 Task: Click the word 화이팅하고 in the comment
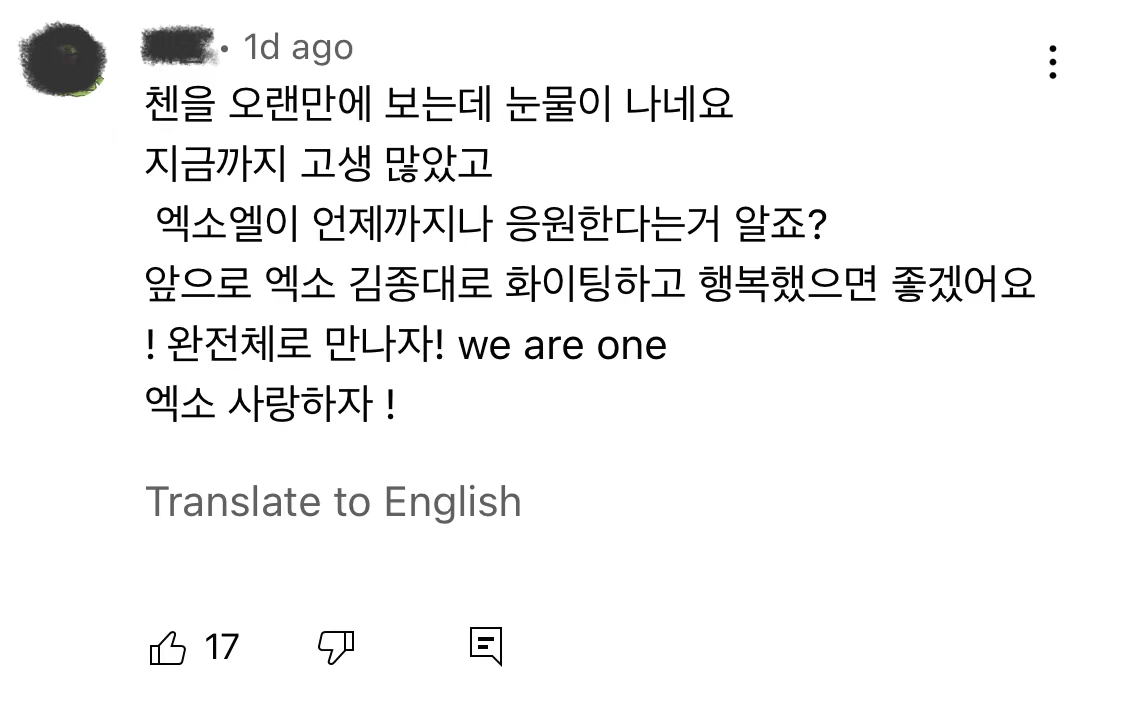point(596,283)
